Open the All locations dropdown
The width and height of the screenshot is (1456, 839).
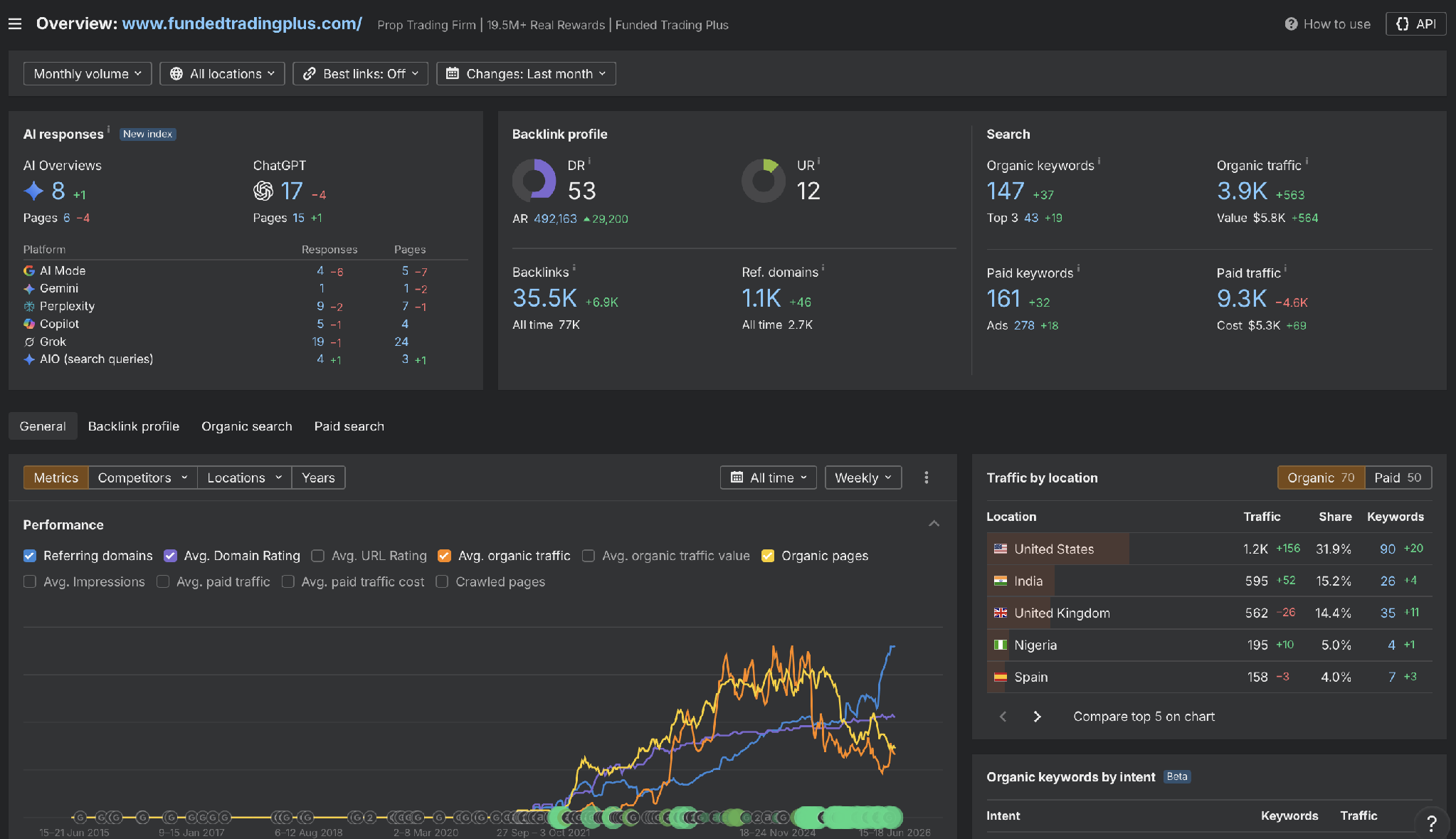tap(222, 74)
